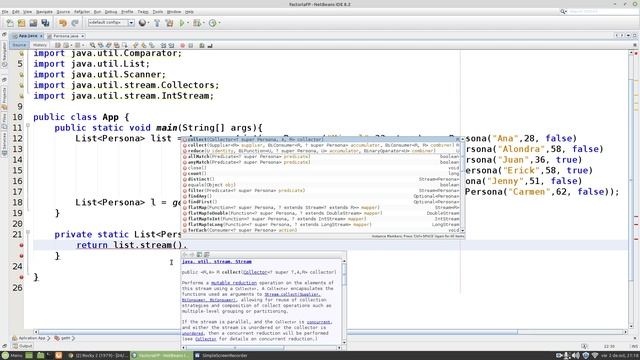Click the Redo toolbar icon

(75, 23)
